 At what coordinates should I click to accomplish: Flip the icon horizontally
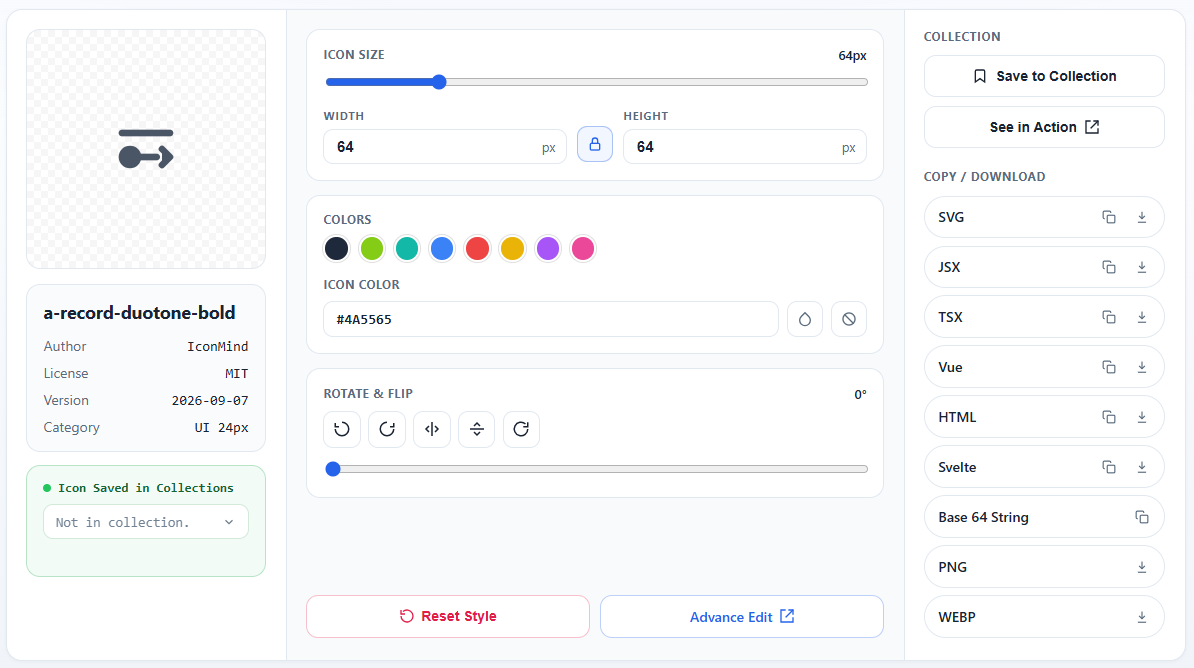432,429
